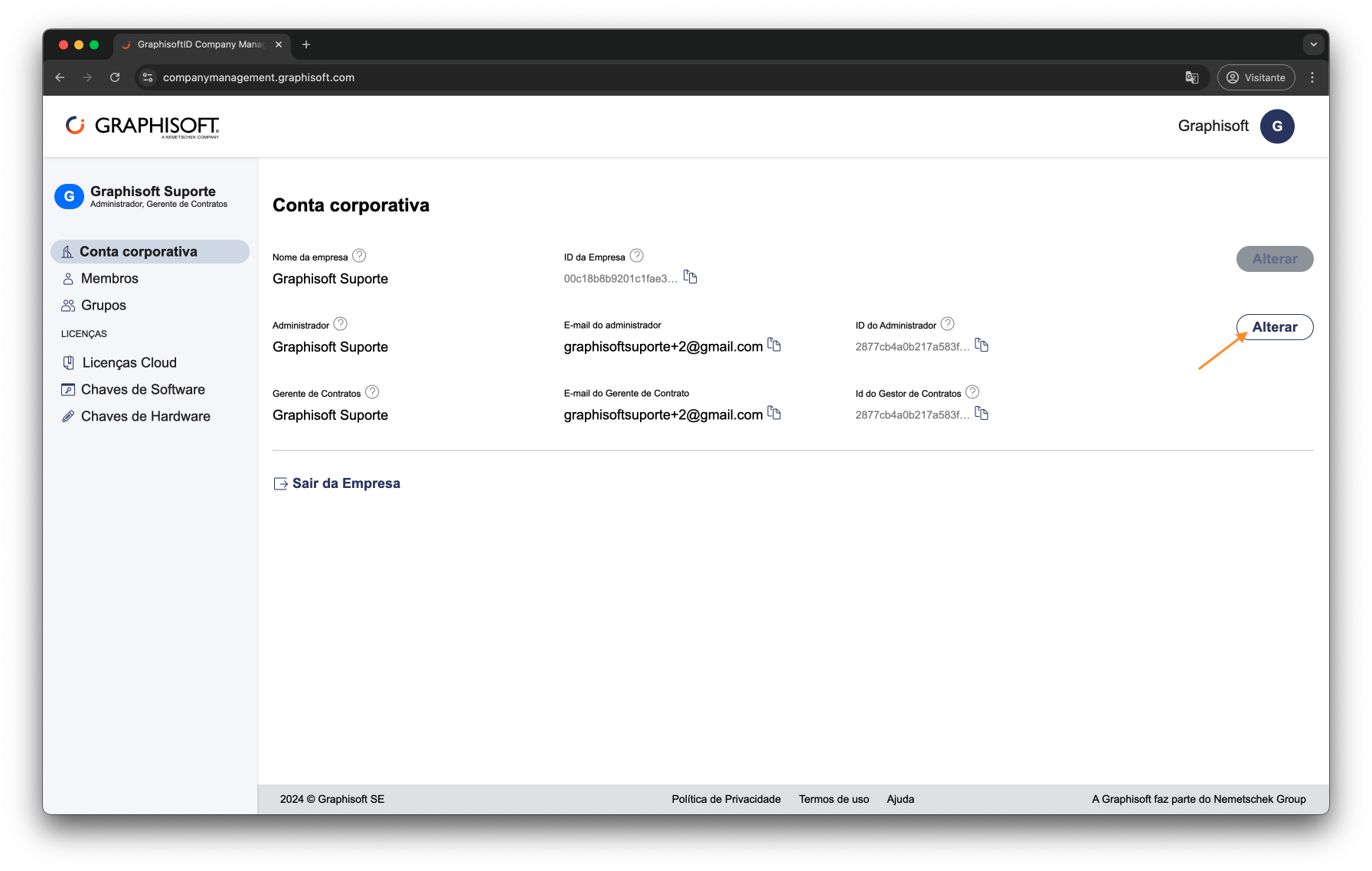Go back to previous page
Image resolution: width=1372 pixels, height=871 pixels.
[60, 77]
